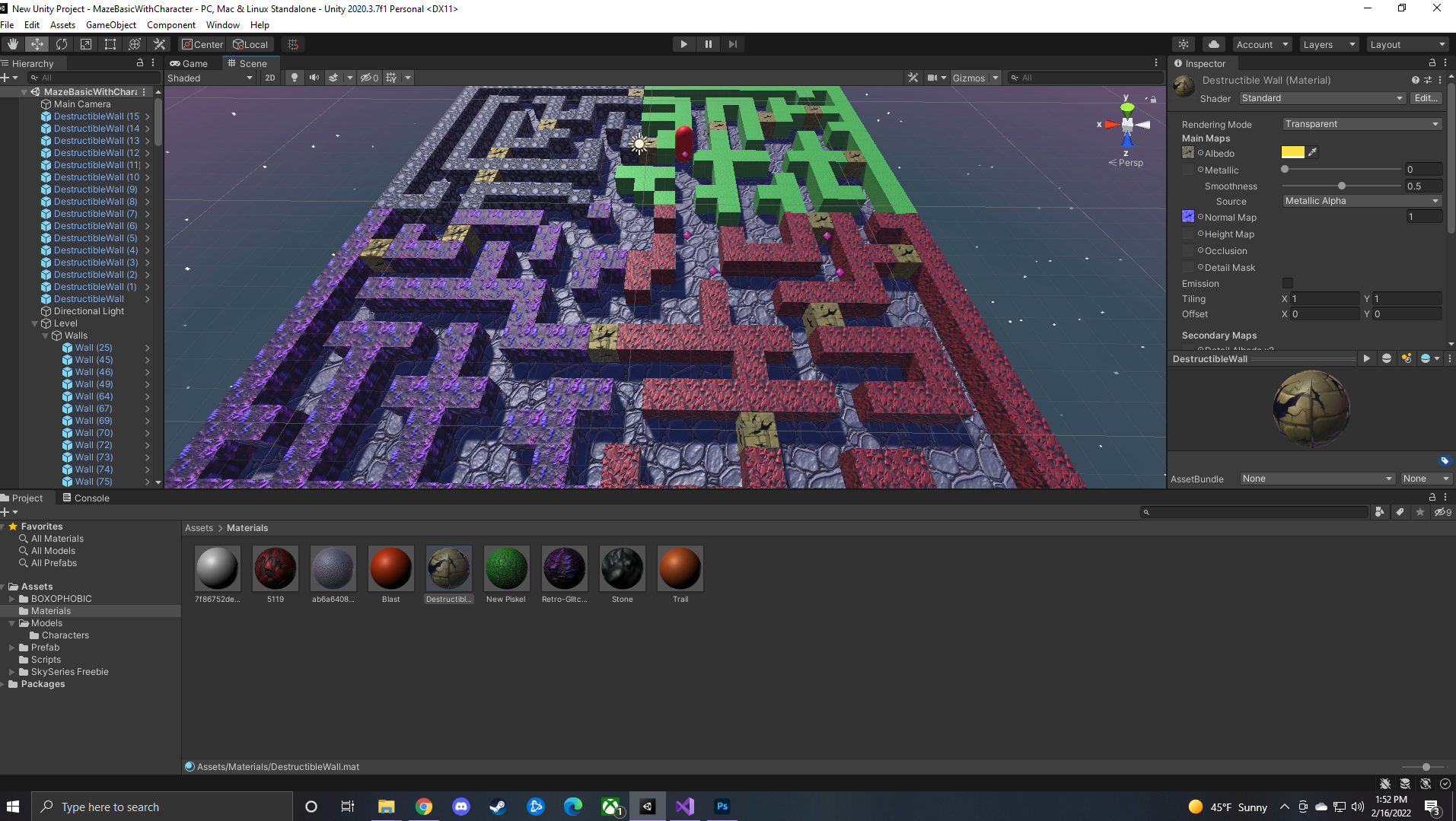Select the Scale tool

click(86, 44)
